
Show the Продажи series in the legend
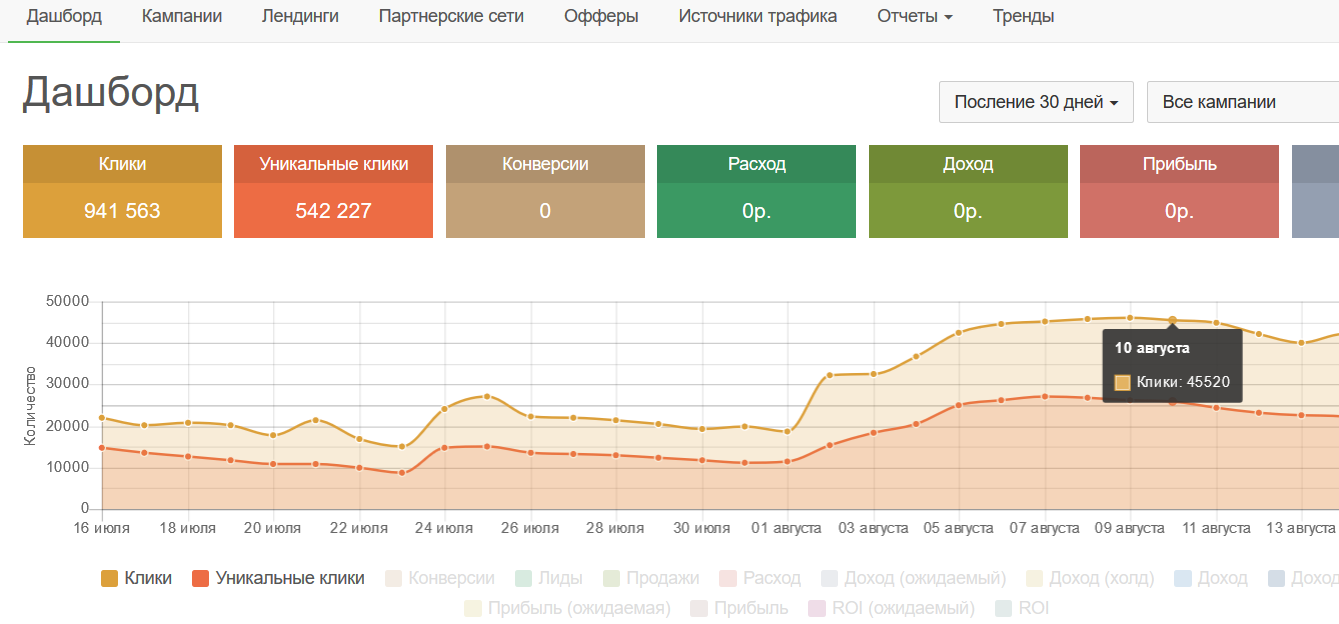click(x=651, y=578)
